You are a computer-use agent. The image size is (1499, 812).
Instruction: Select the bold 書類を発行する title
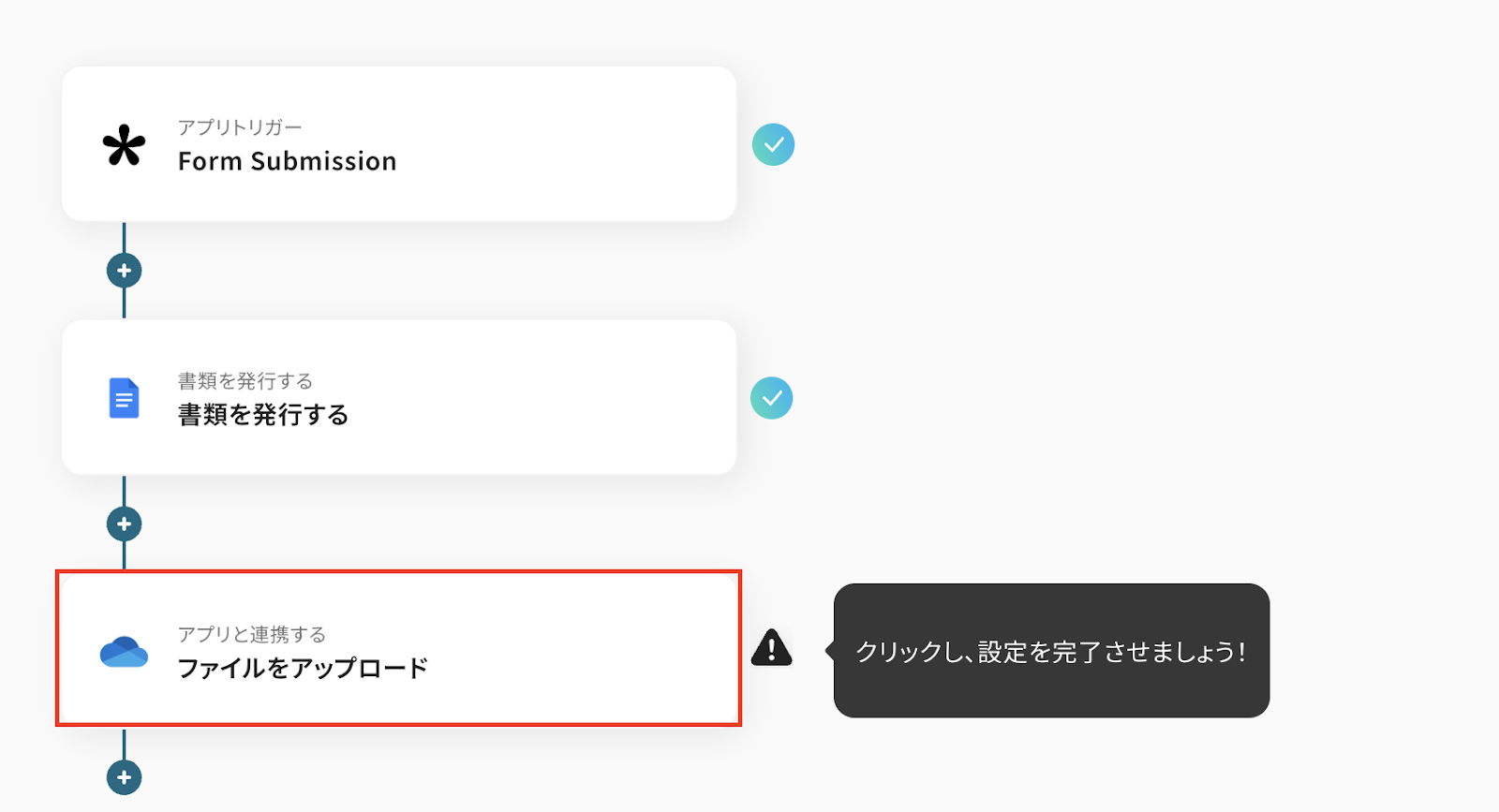coord(263,415)
